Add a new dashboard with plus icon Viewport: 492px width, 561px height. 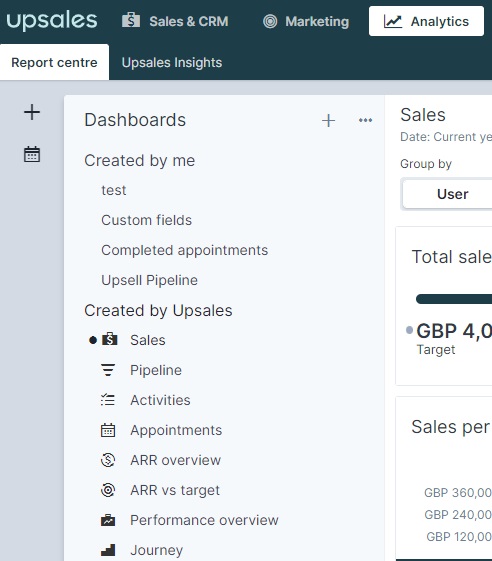click(x=328, y=121)
